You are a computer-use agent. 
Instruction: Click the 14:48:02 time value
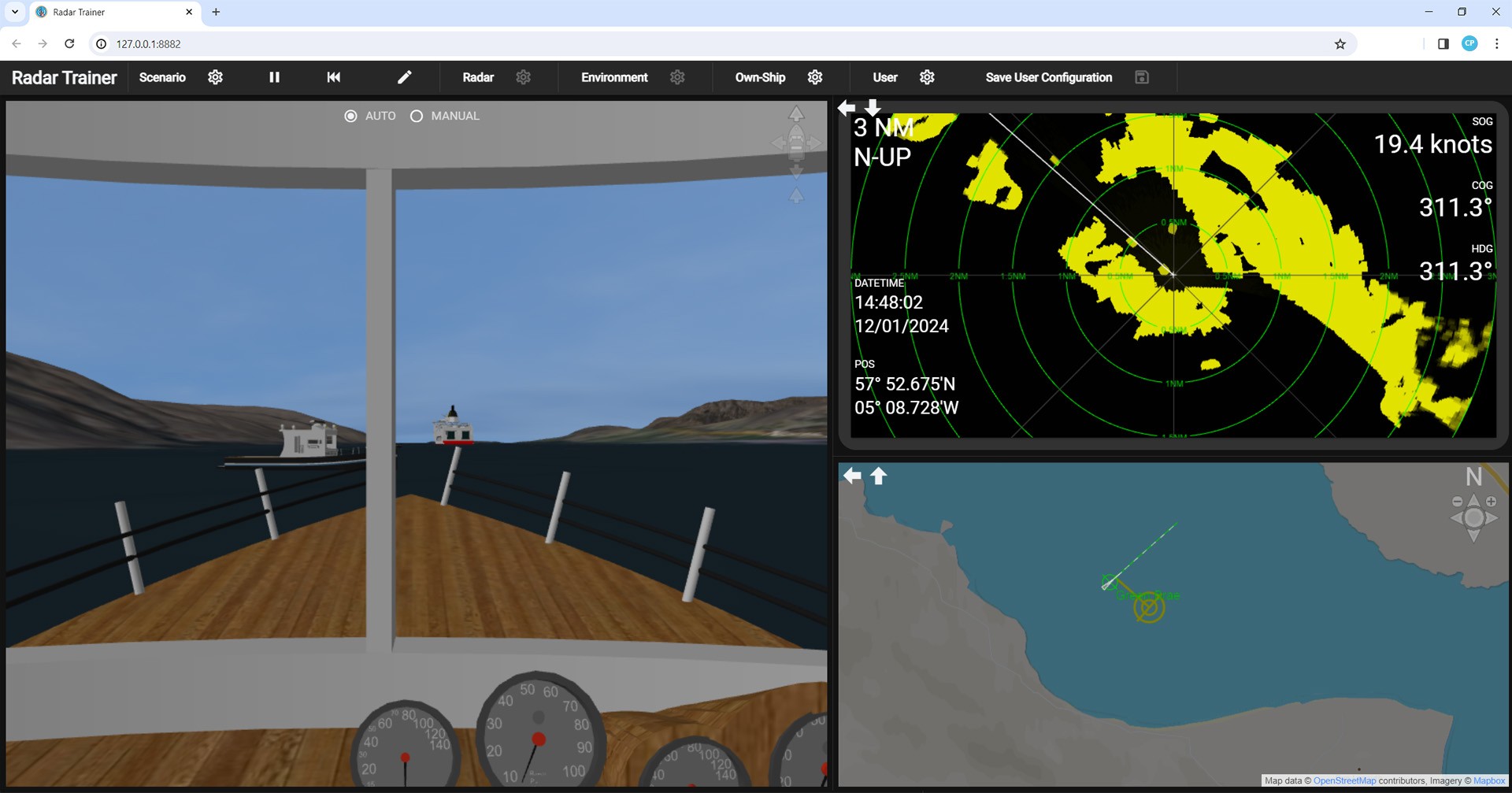point(888,302)
